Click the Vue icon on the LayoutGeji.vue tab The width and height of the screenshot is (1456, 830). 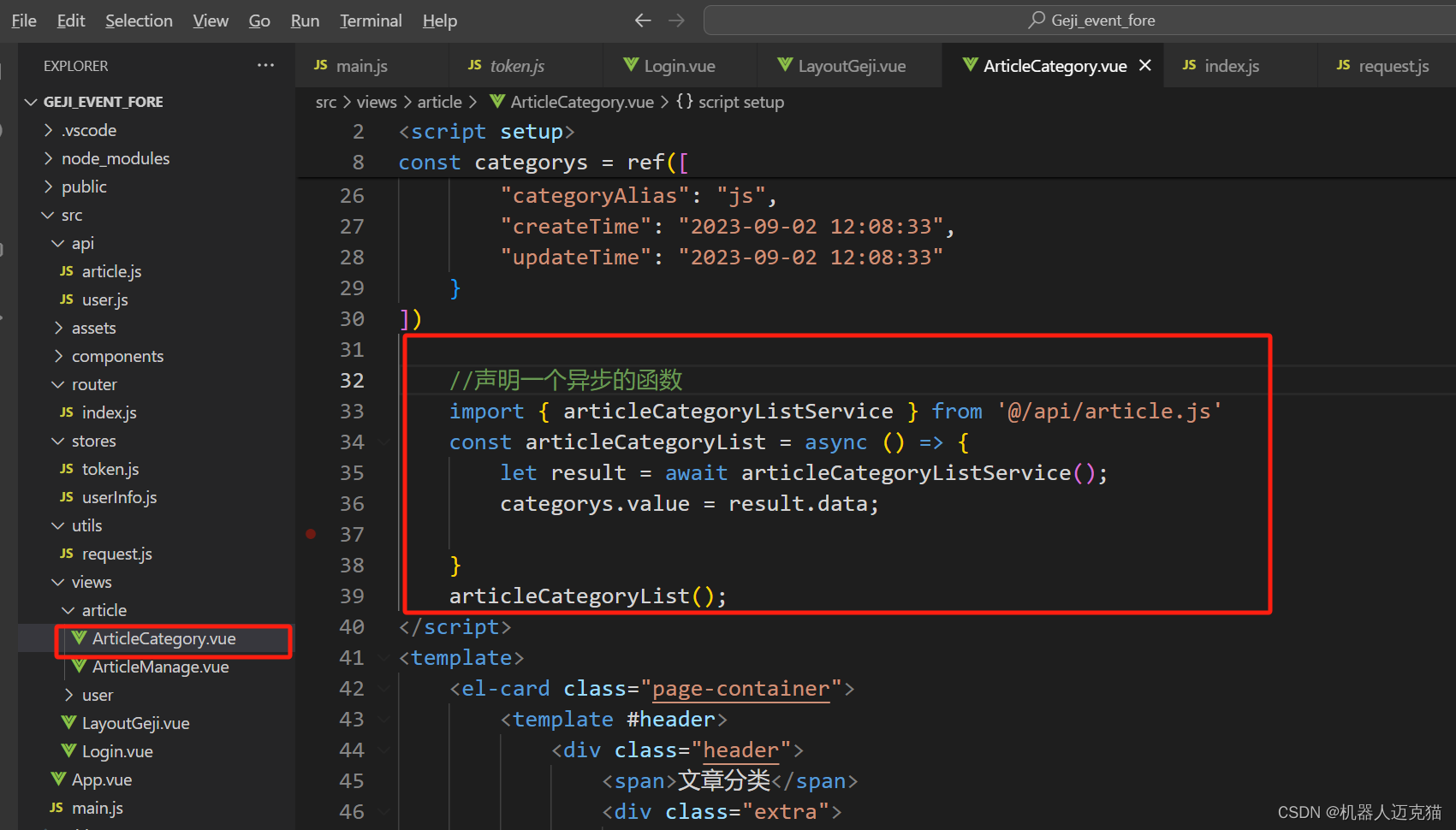click(785, 65)
